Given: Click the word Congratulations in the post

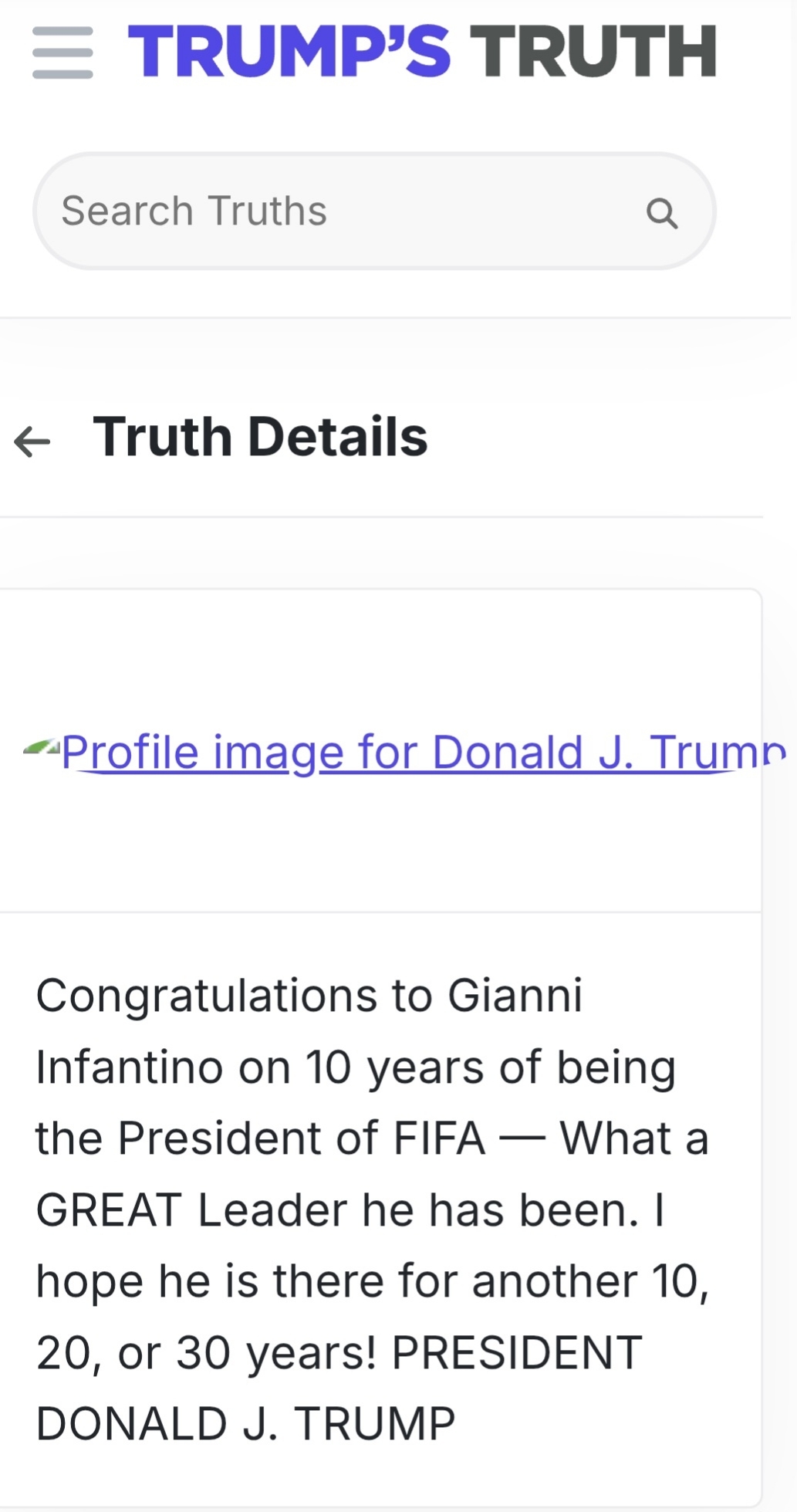Looking at the screenshot, I should (204, 996).
